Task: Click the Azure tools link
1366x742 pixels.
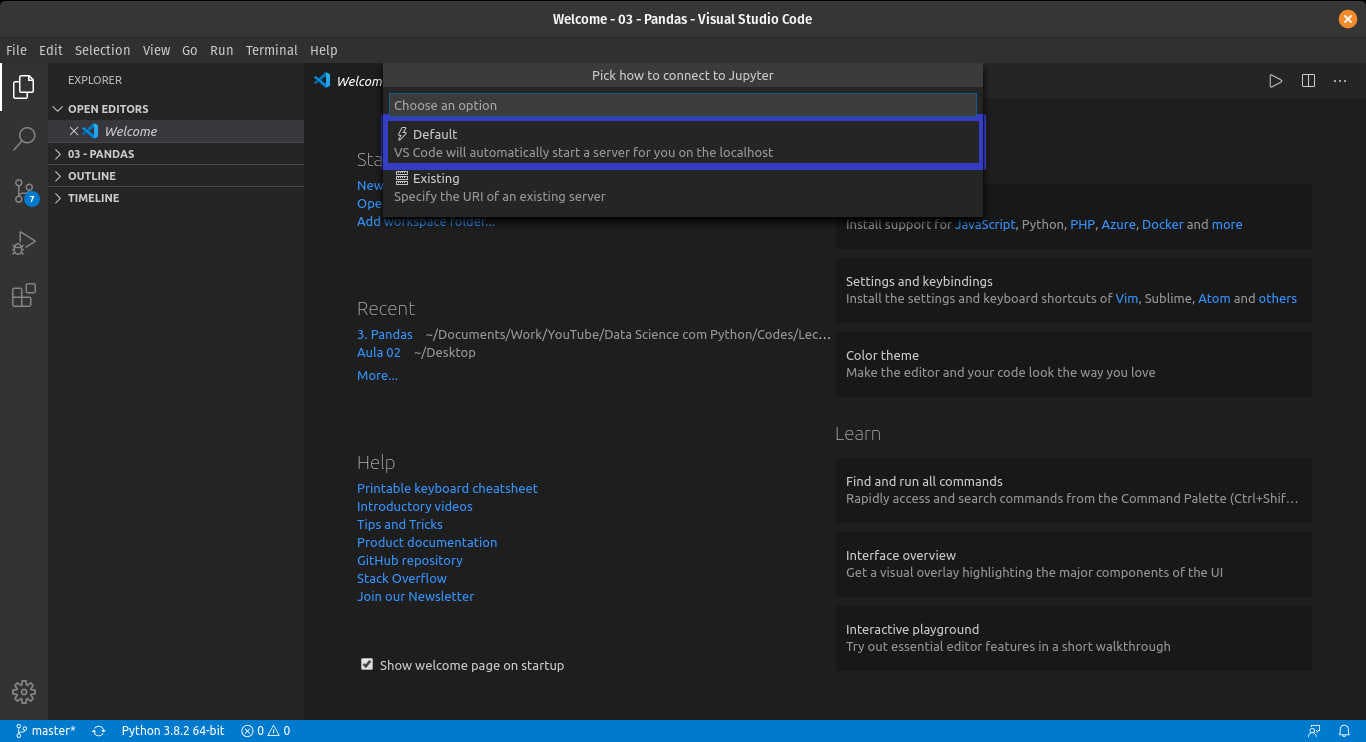Action: tap(1118, 224)
